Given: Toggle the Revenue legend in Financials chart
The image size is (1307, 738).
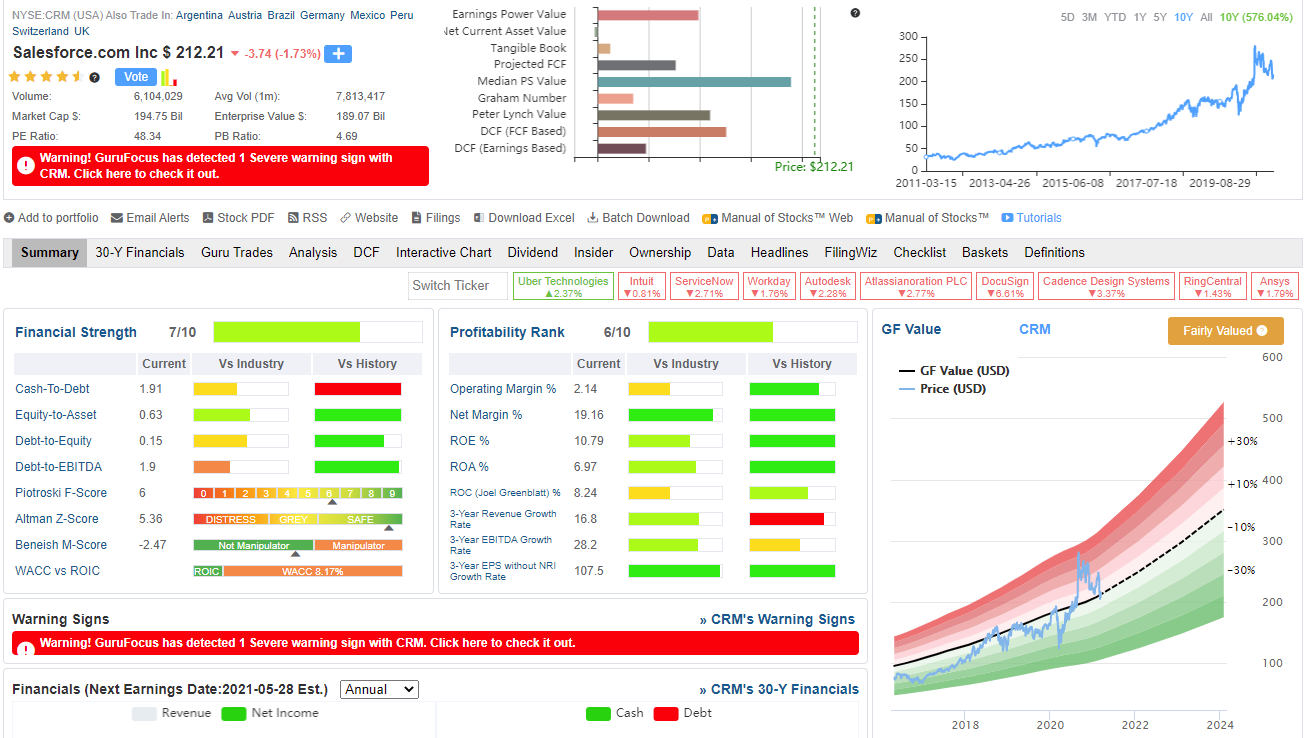Looking at the screenshot, I should (x=172, y=713).
